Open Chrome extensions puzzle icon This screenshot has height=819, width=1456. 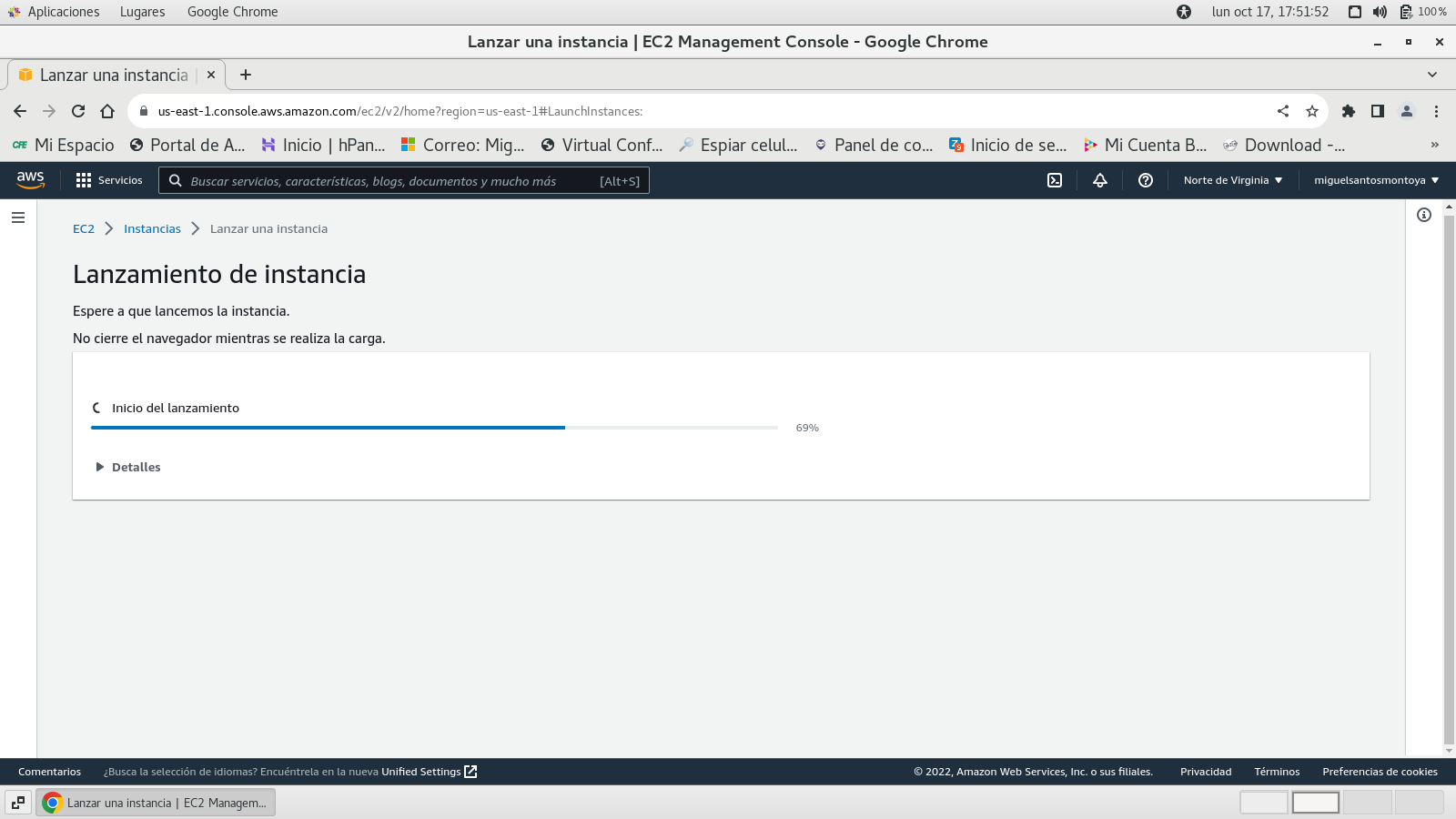(1349, 111)
